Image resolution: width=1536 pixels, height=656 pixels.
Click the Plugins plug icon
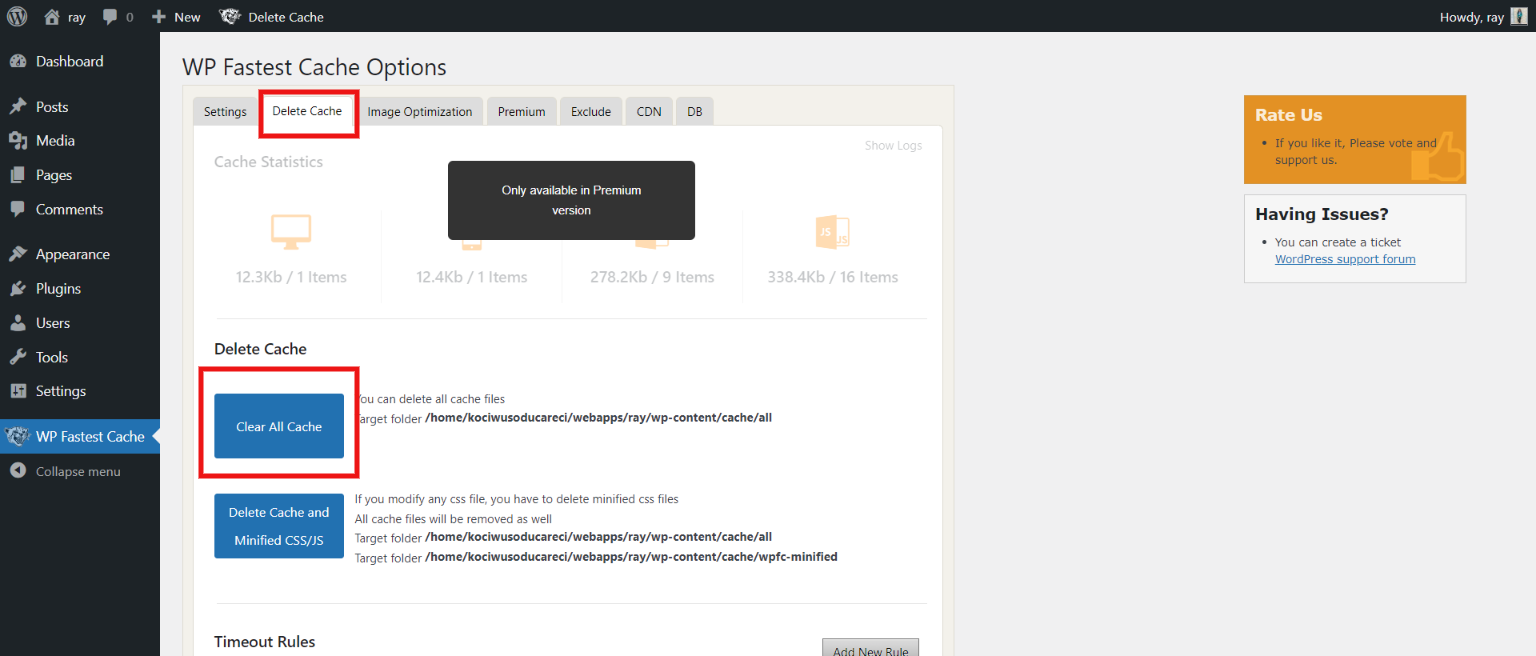[x=18, y=288]
